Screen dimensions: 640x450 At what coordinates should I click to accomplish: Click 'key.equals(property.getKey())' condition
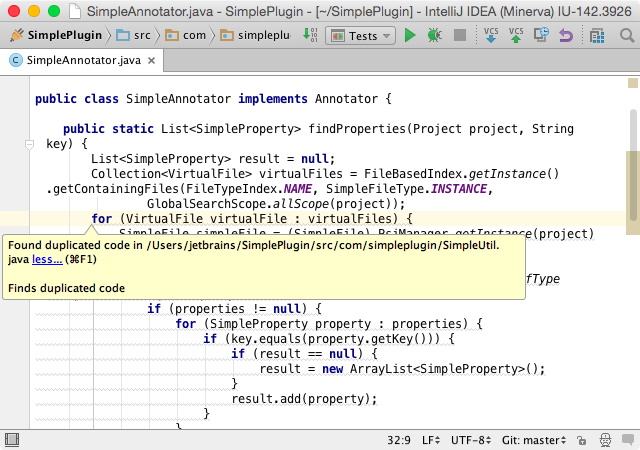[x=332, y=339]
